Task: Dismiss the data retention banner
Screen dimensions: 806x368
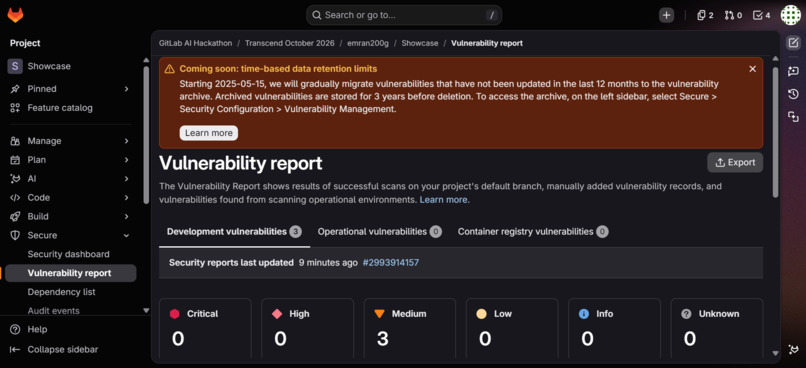Action: click(x=753, y=69)
